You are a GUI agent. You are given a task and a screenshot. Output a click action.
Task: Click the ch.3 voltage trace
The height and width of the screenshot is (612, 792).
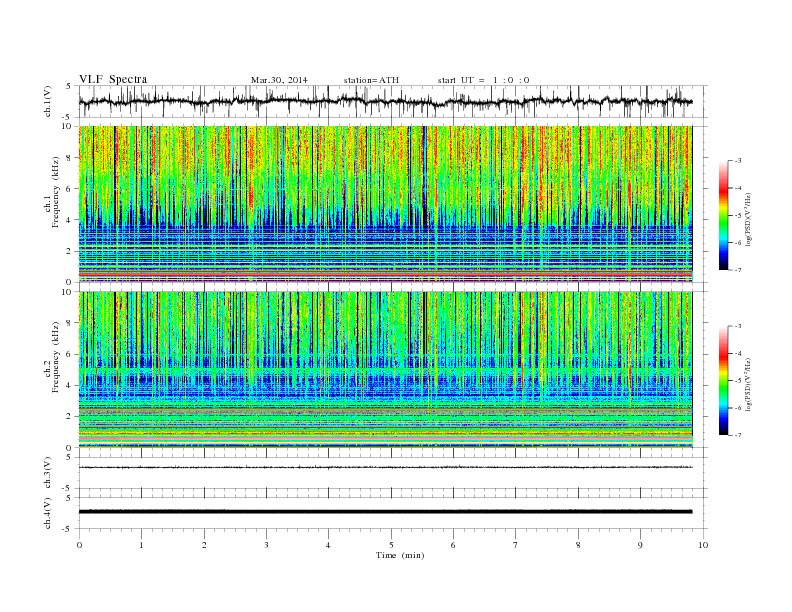coord(386,468)
